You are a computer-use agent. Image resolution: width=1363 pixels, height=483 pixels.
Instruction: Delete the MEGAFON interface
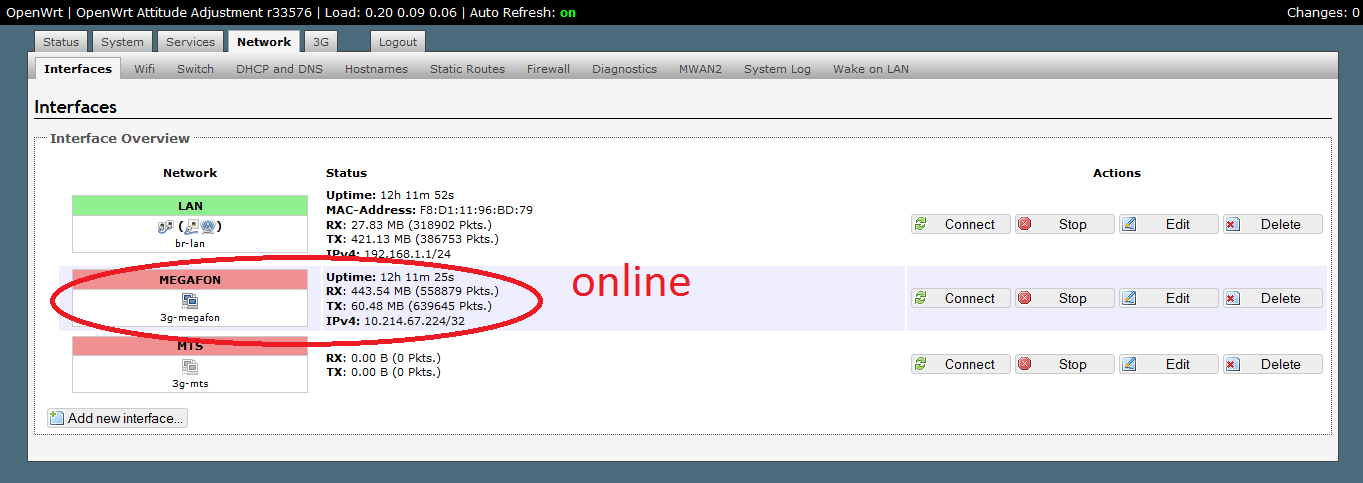pos(1272,298)
